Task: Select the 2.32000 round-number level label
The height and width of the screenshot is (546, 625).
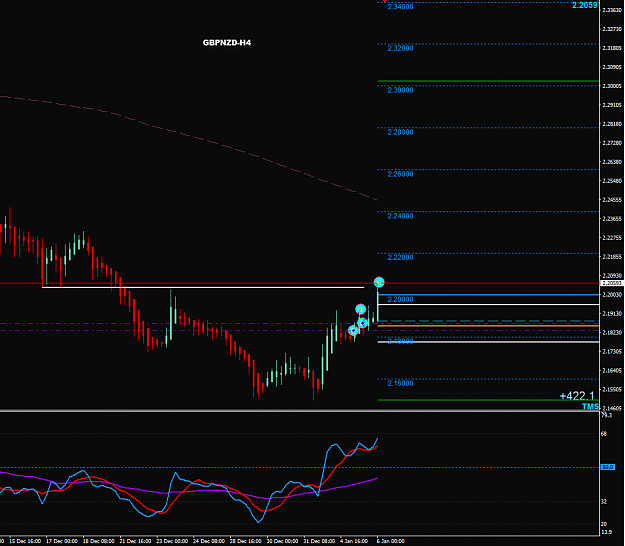Action: (400, 48)
